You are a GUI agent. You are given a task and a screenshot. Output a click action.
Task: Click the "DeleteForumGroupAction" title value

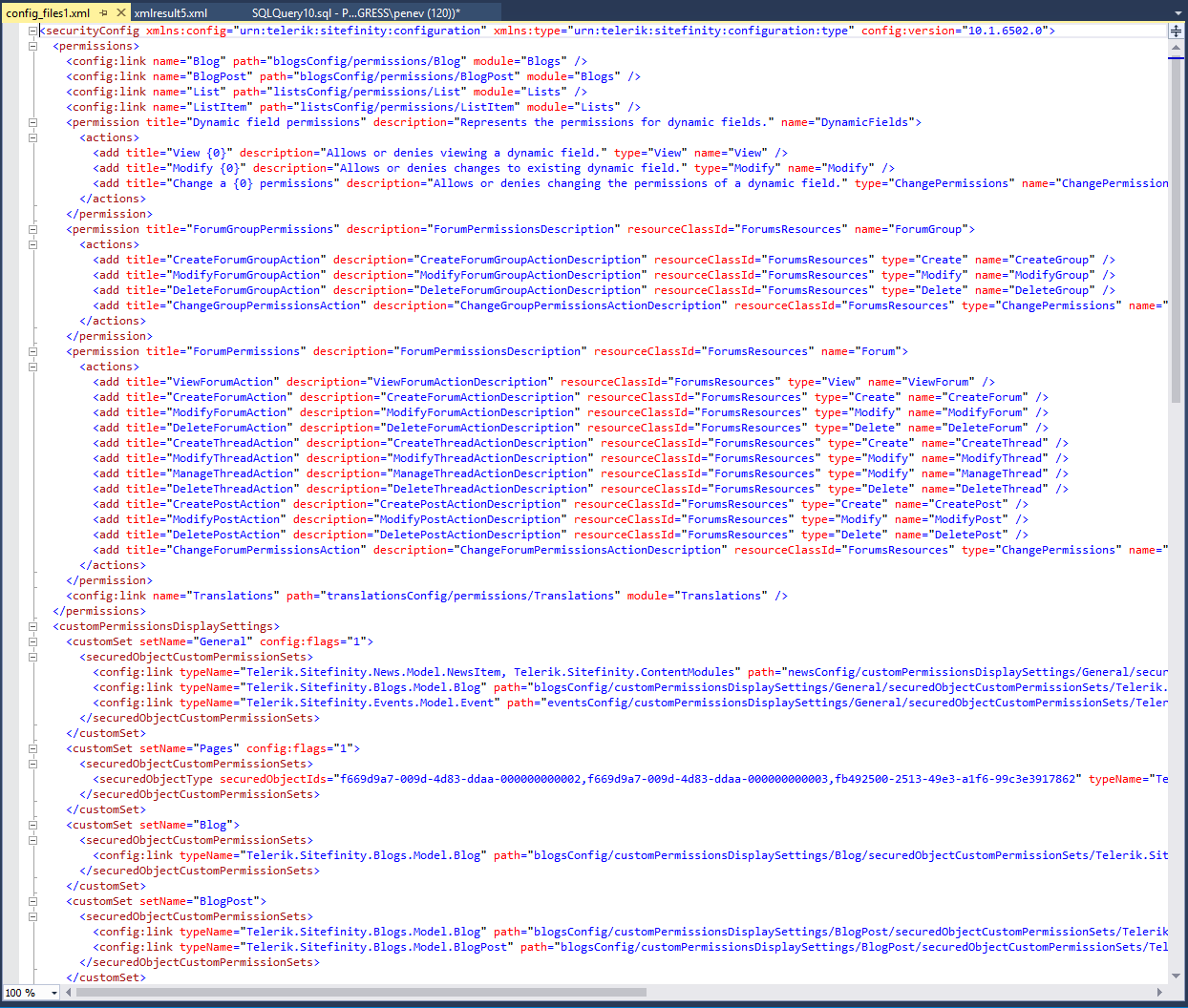[x=246, y=290]
